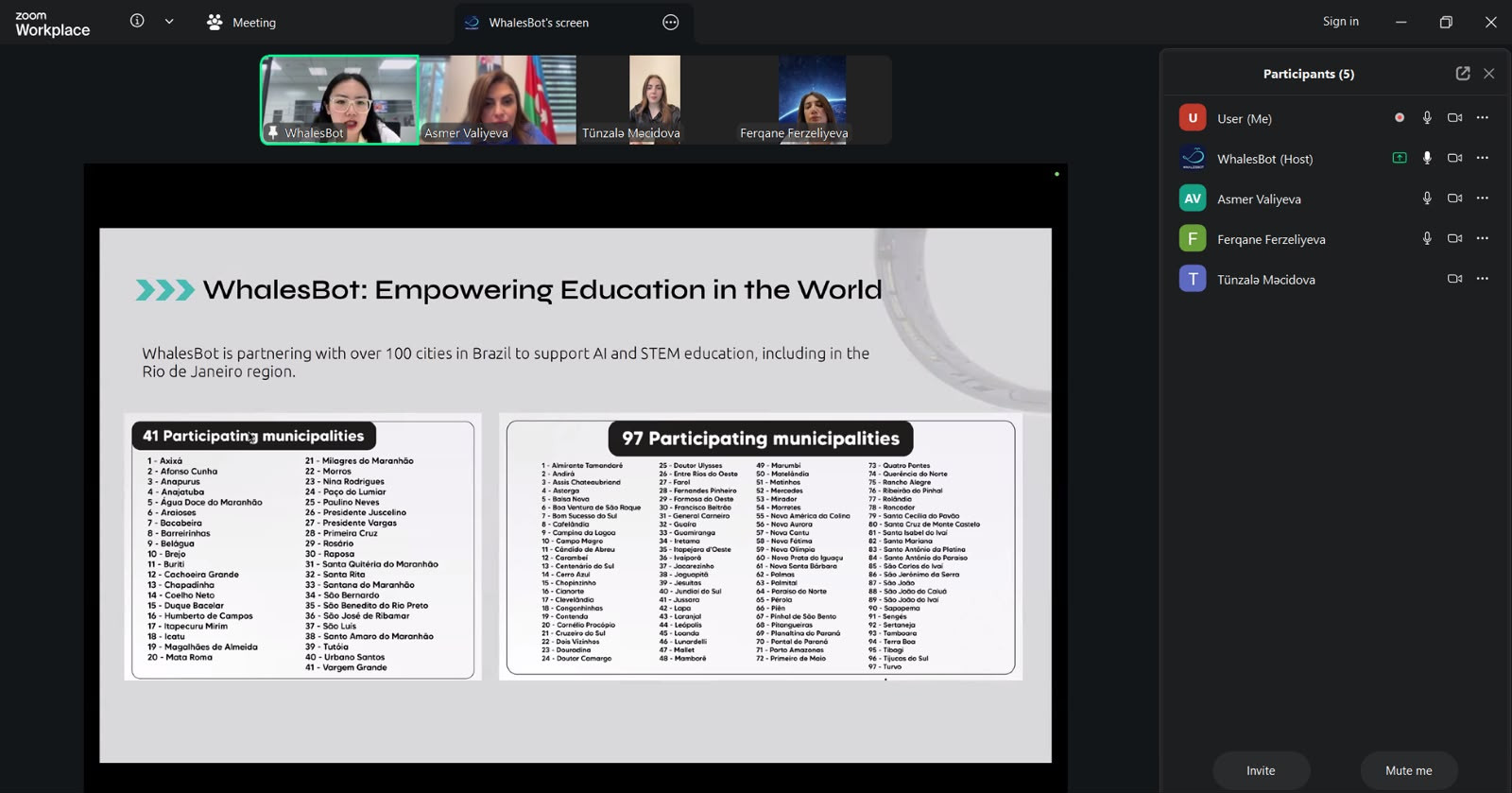Viewport: 1512px width, 793px height.
Task: Click the AV avatar for Asmer Valiyeva
Action: [x=1193, y=198]
